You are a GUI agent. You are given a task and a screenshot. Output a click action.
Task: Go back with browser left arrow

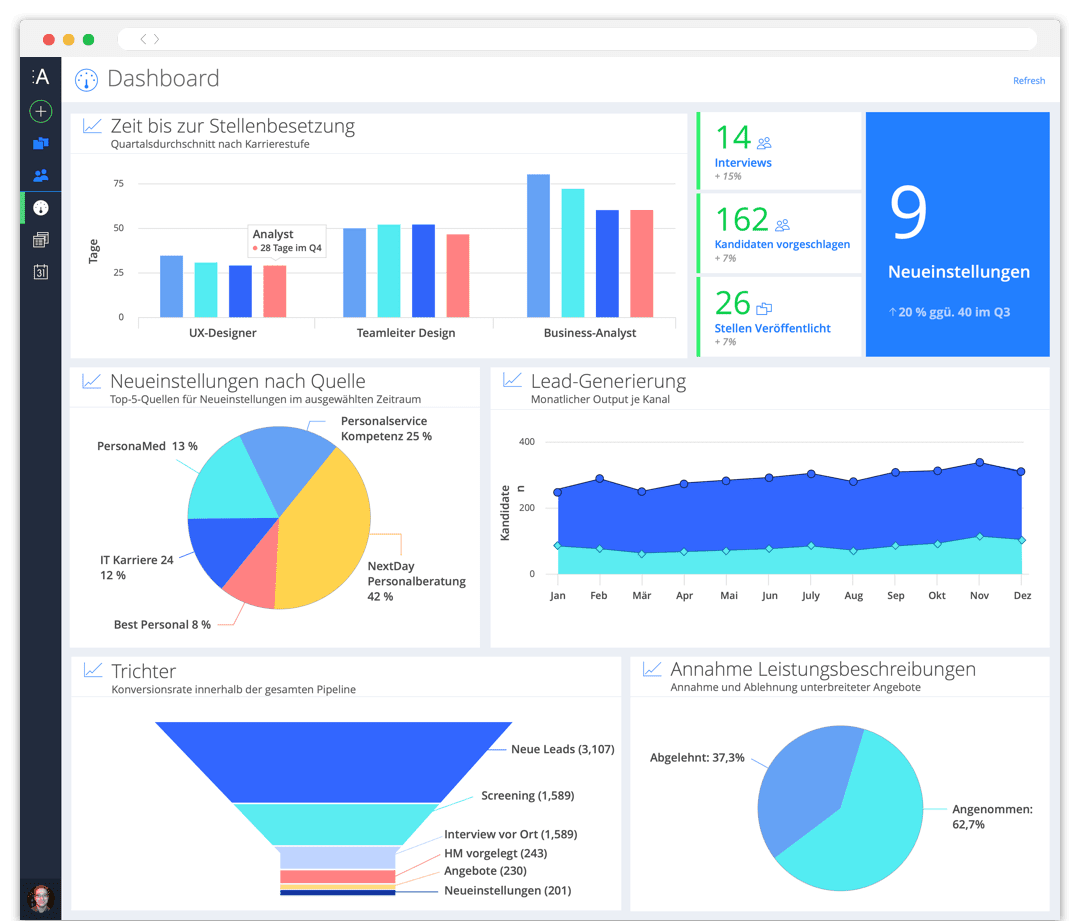[143, 39]
